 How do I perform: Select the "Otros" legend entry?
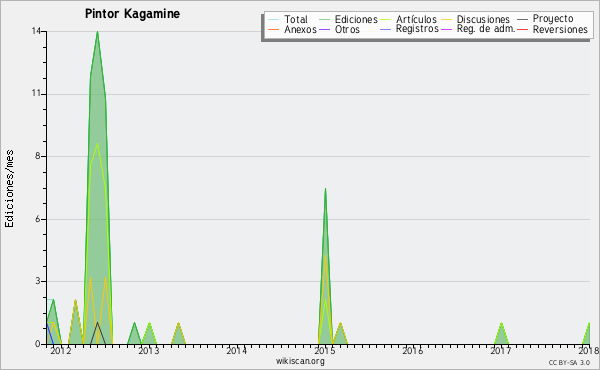[339, 29]
